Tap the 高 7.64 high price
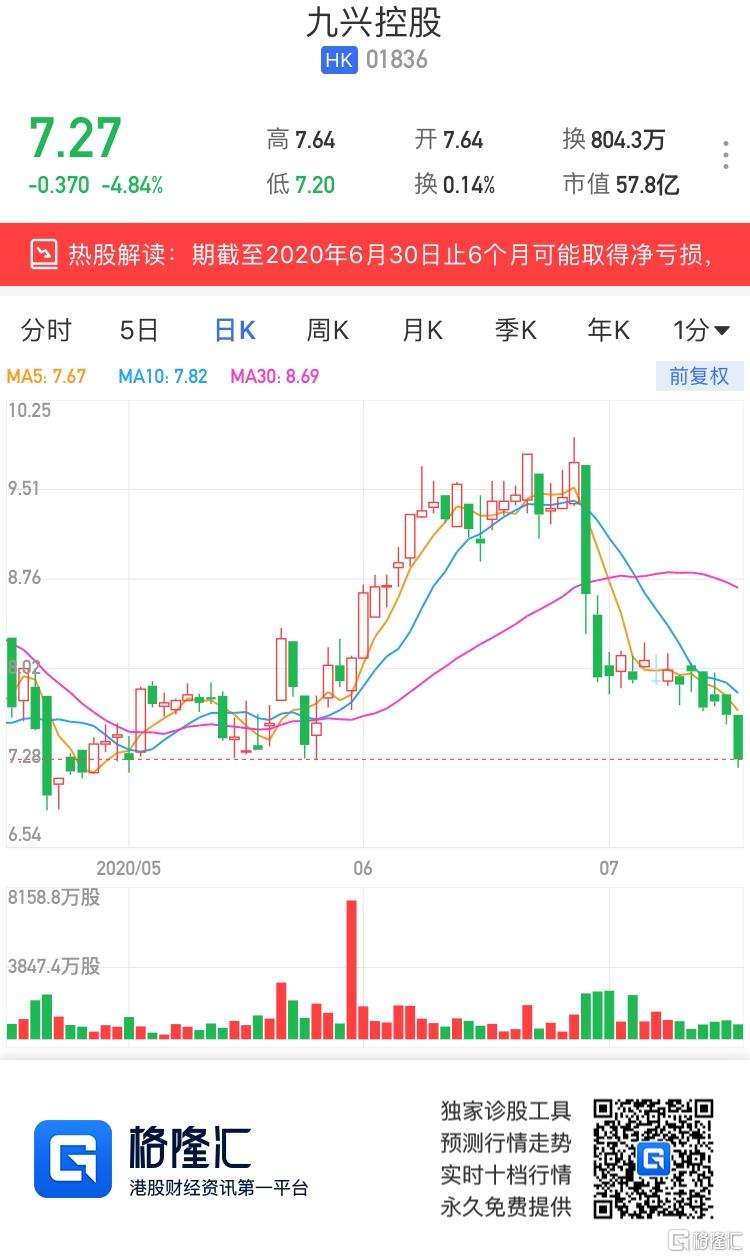 [300, 140]
